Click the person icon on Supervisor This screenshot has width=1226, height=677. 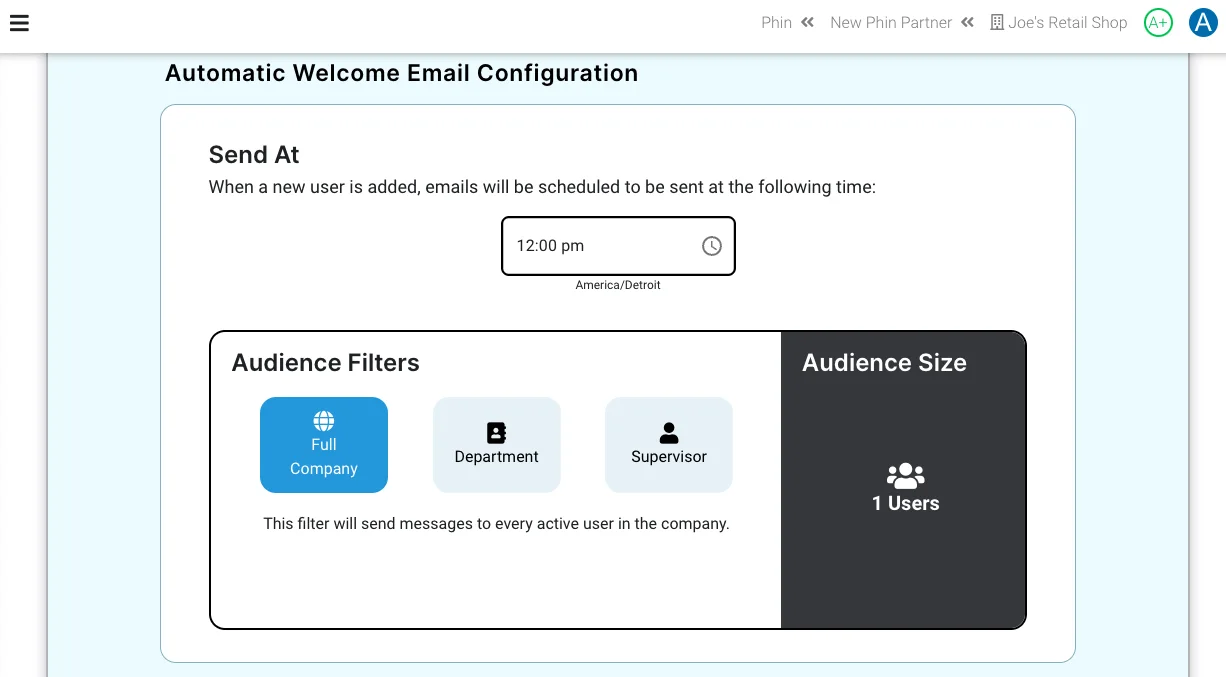click(x=669, y=433)
